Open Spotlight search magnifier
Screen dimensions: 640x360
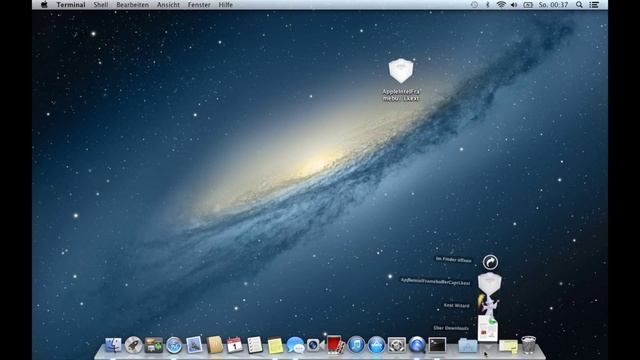pos(579,5)
